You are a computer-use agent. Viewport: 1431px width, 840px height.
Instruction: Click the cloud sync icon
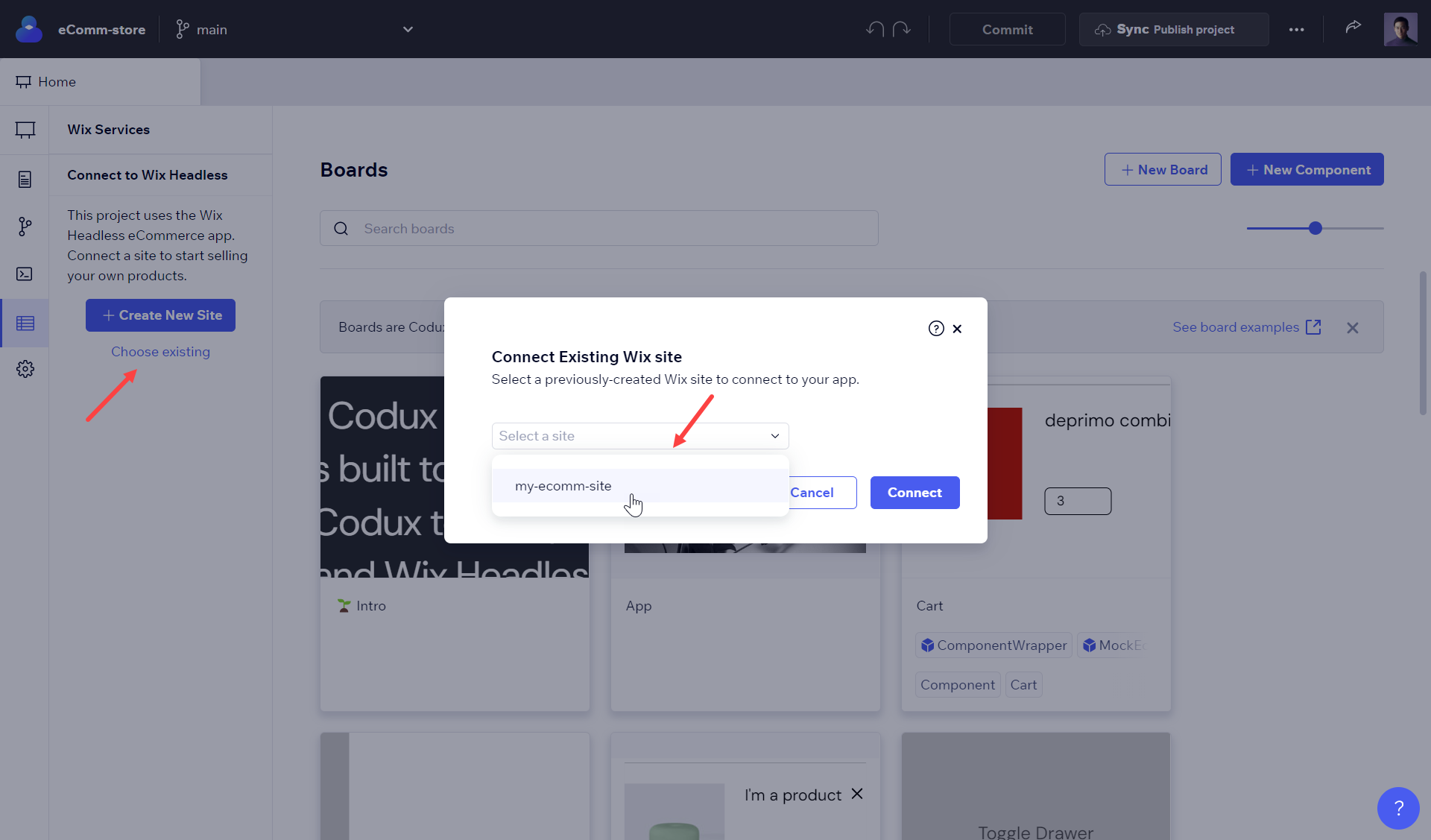1102,30
